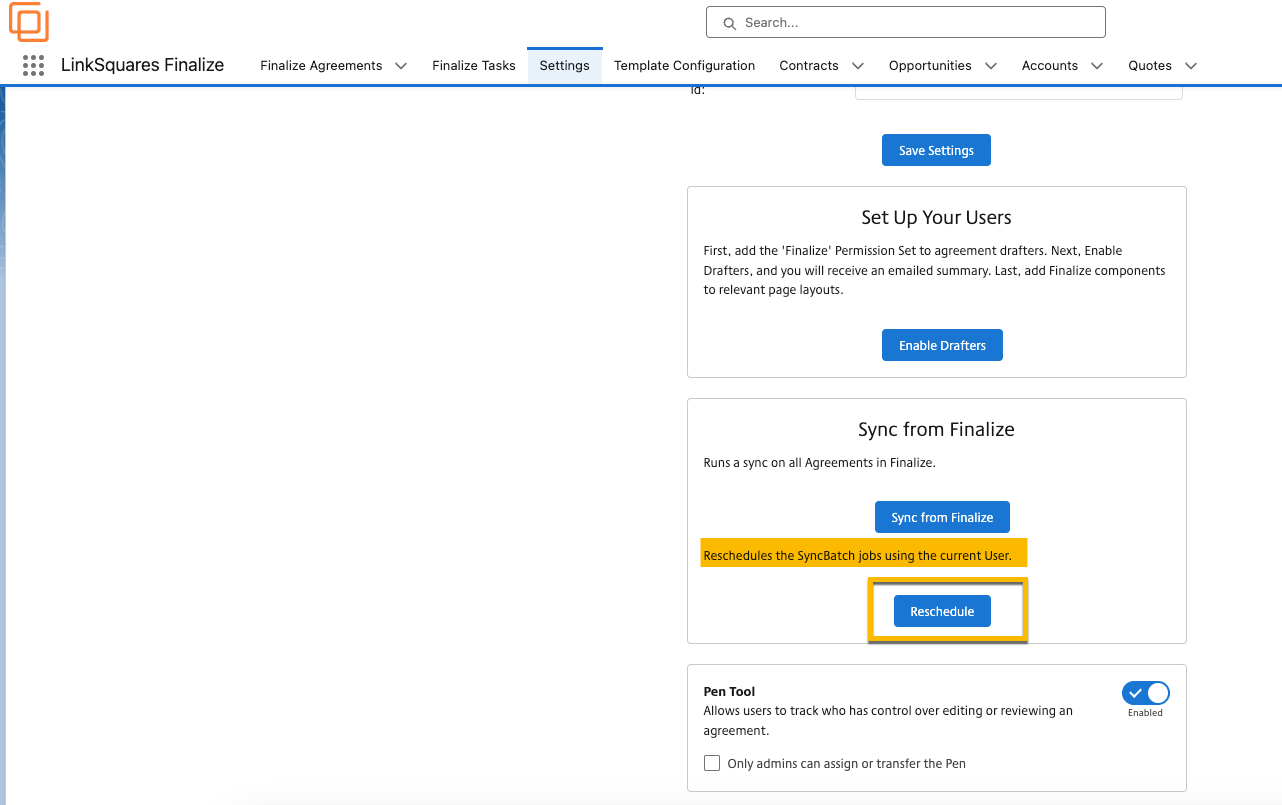Open the Accounts tab

coord(1049,65)
